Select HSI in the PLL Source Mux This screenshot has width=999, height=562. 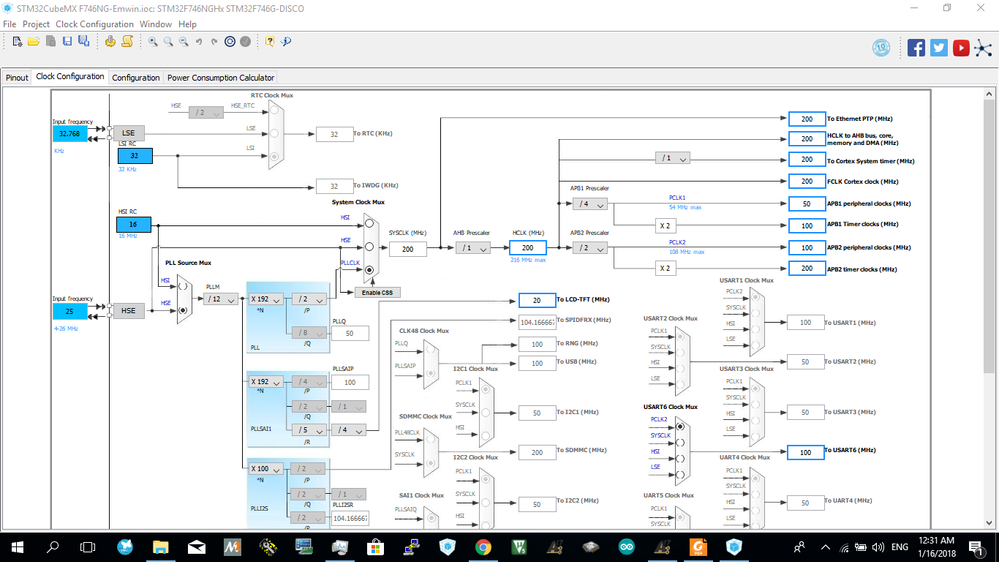pyautogui.click(x=183, y=286)
